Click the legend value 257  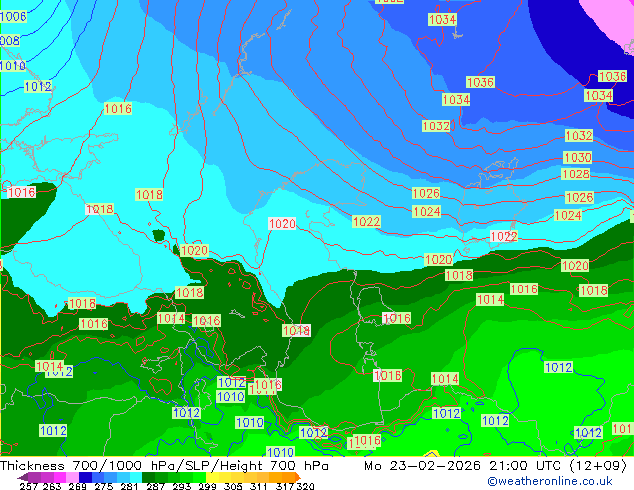[29, 486]
